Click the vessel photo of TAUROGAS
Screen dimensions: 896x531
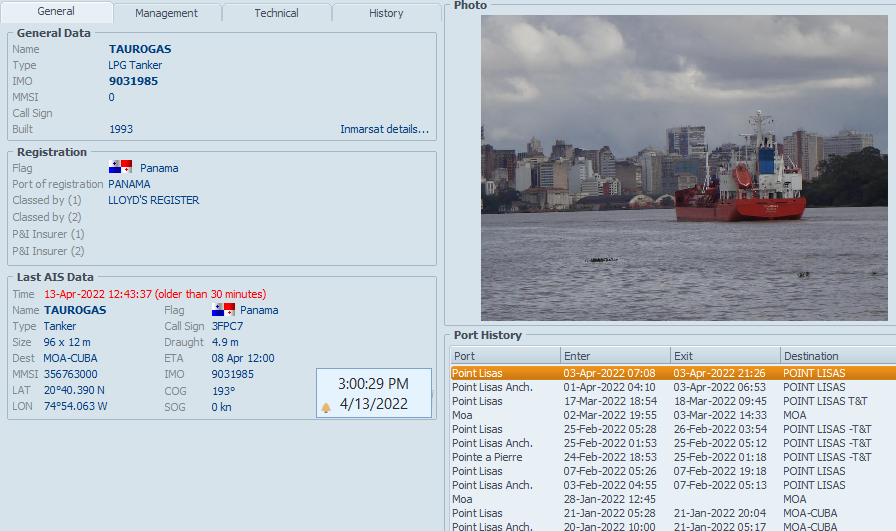(684, 167)
